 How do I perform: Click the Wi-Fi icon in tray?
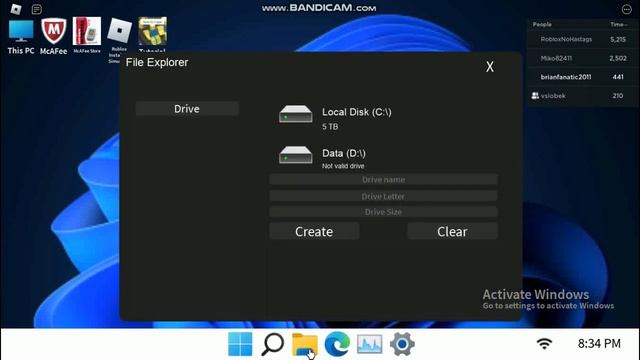click(x=544, y=344)
